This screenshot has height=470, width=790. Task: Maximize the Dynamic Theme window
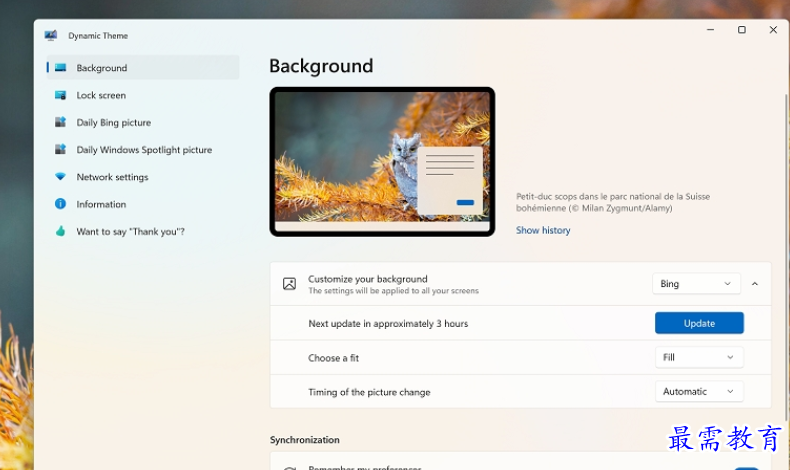742,30
